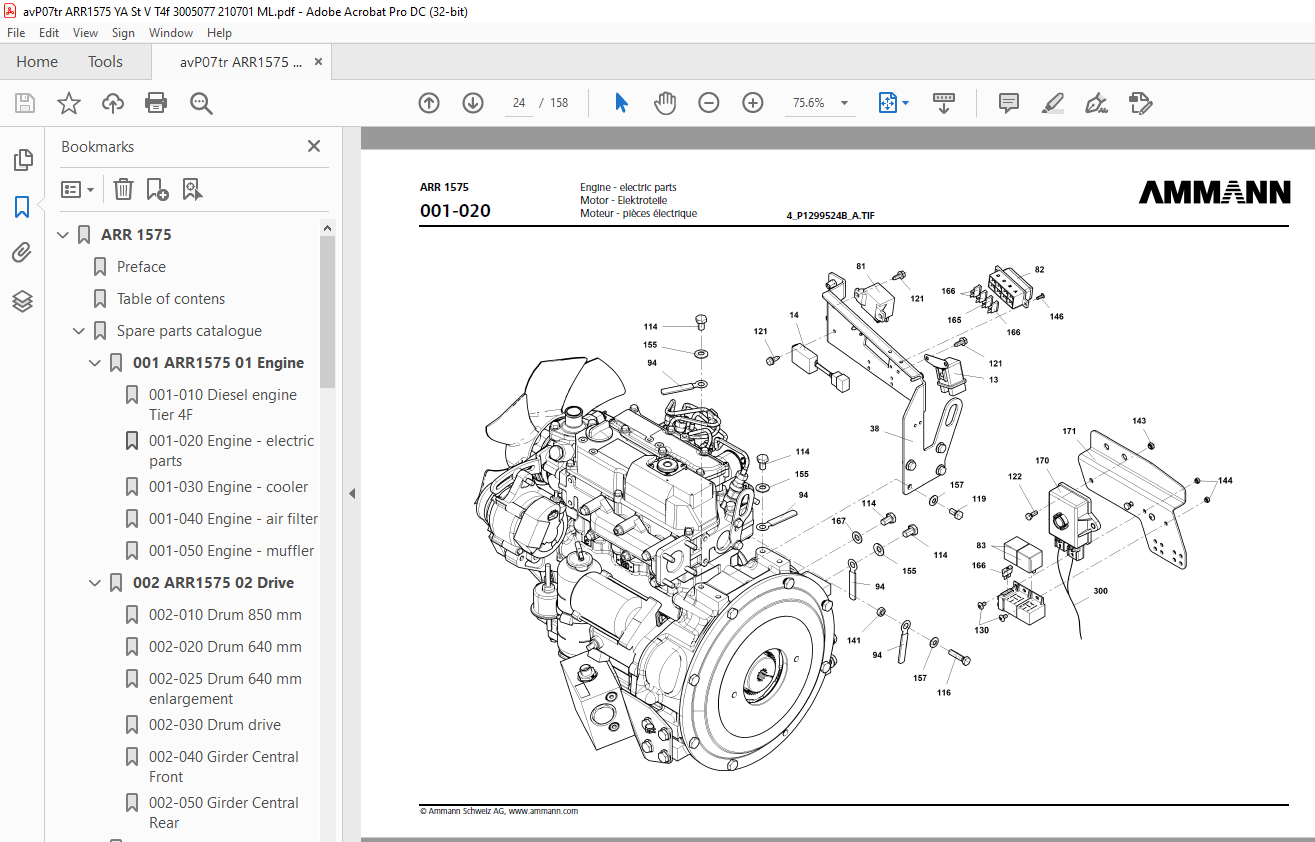
Task: Delete selected bookmark with trash icon
Action: pyautogui.click(x=123, y=189)
